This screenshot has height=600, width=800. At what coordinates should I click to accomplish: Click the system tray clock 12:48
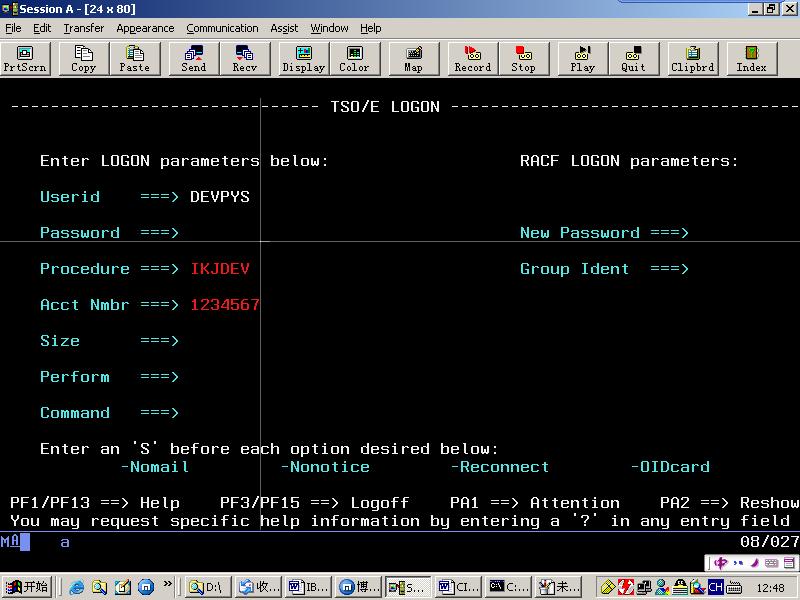click(770, 588)
